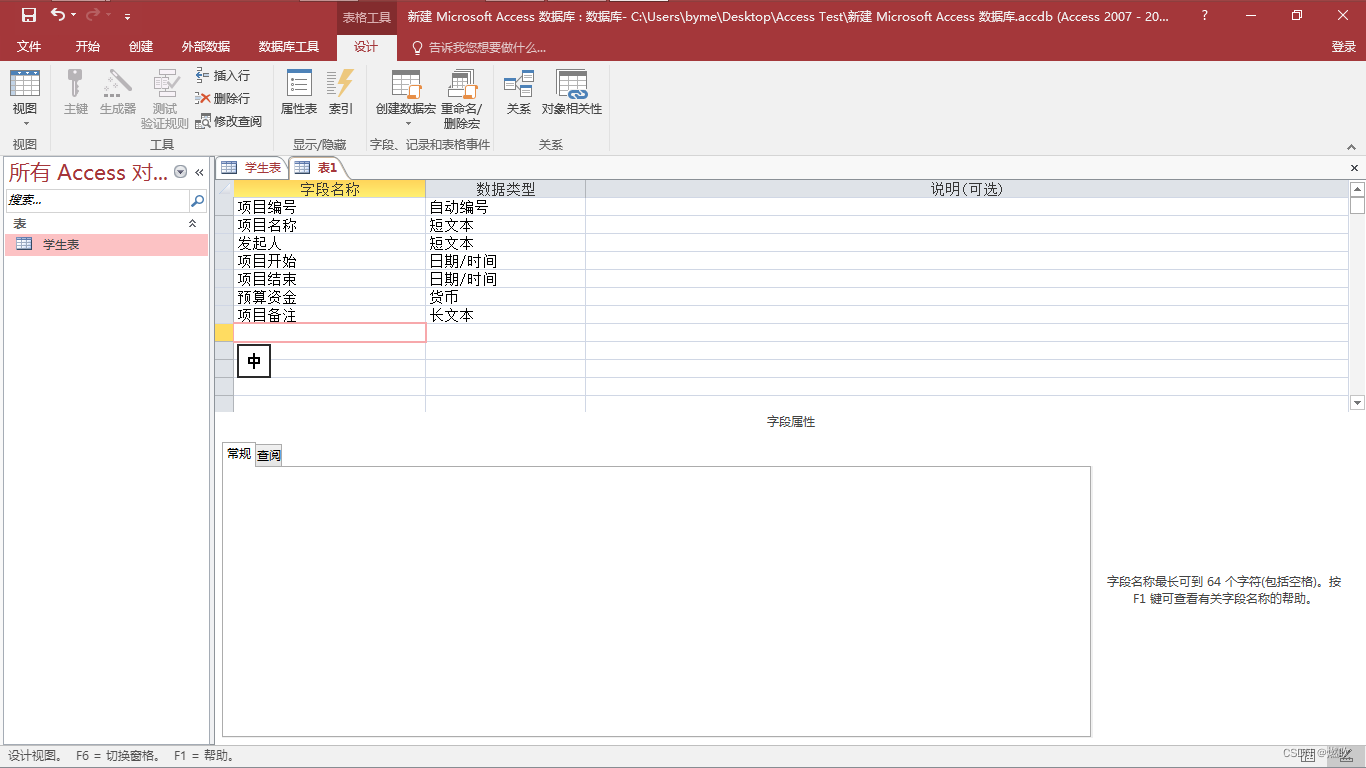This screenshot has width=1366, height=768.
Task: Switch to the 数据库工具 ribbon tab
Action: (289, 47)
